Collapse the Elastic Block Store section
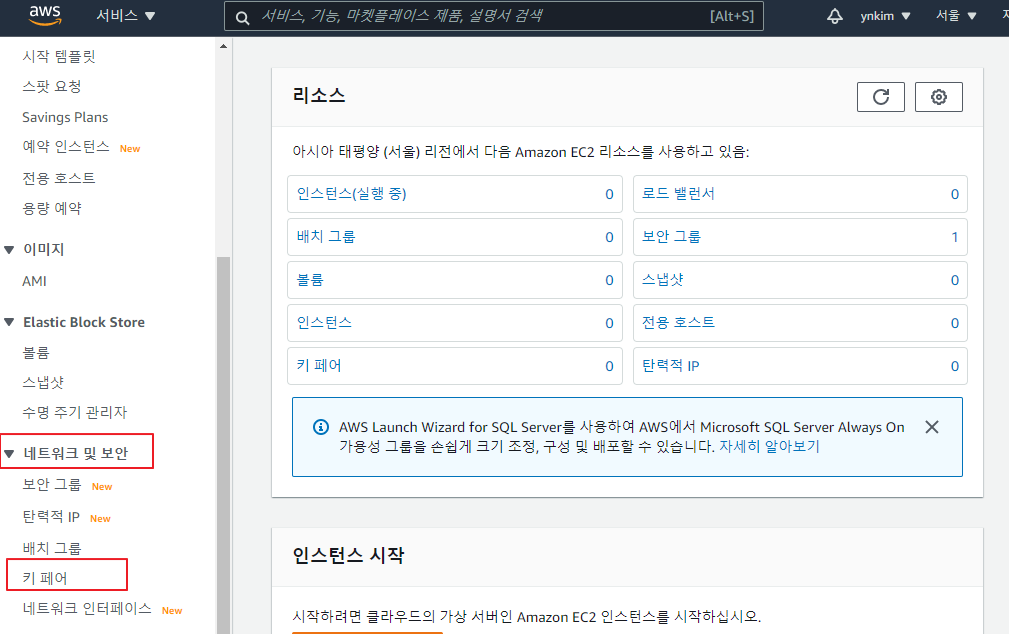The image size is (1009, 634). [9, 322]
